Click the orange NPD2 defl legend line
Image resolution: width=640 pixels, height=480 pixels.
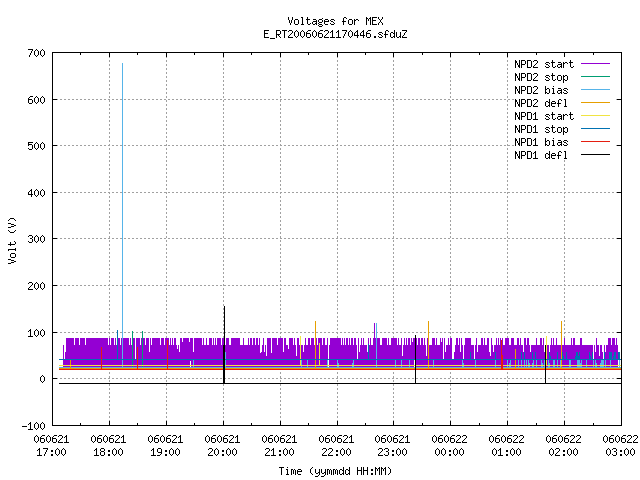595,103
